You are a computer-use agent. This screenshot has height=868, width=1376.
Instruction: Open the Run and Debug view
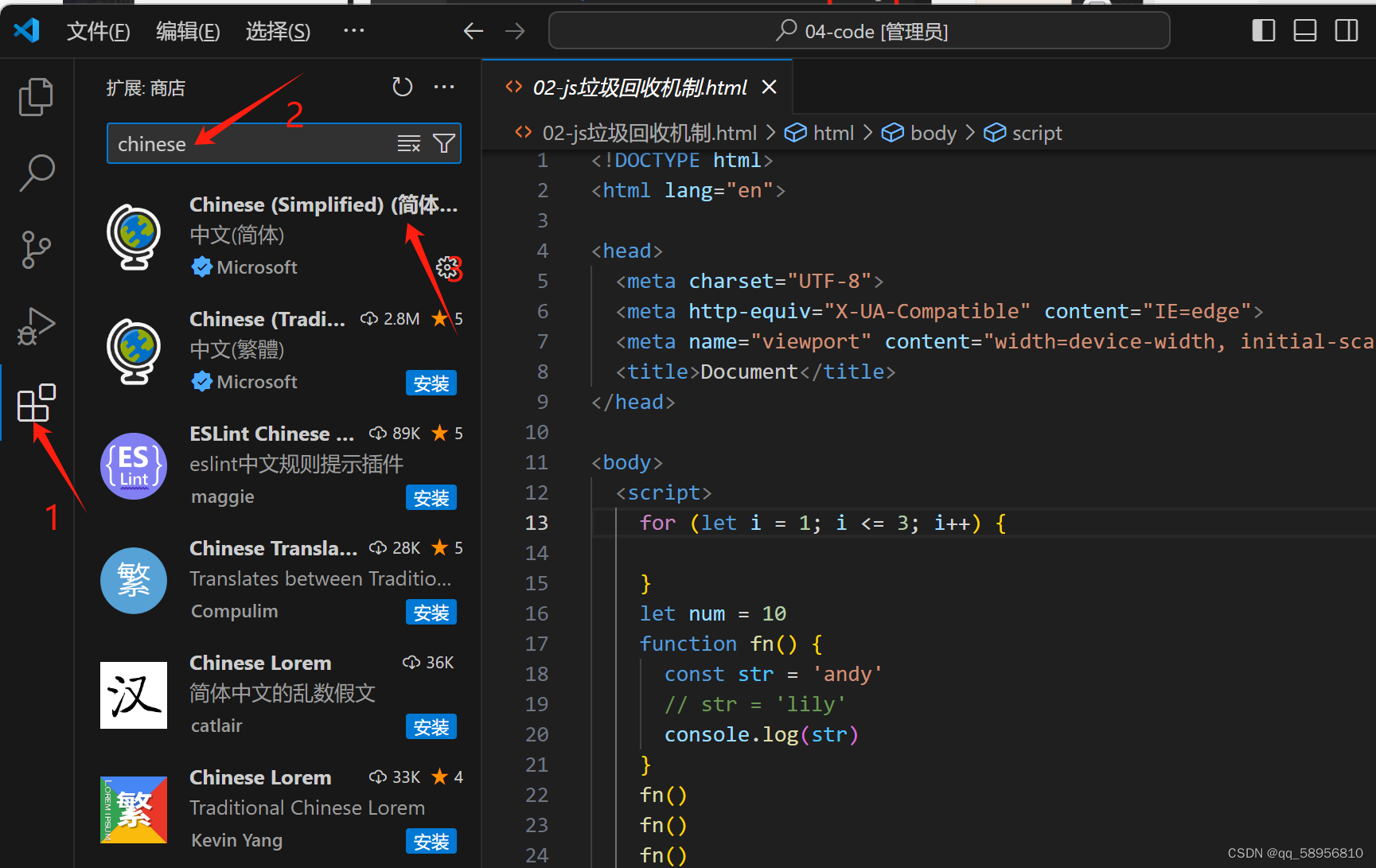click(36, 325)
